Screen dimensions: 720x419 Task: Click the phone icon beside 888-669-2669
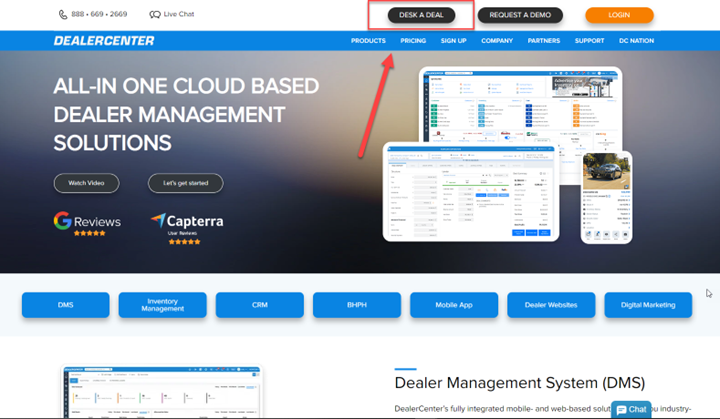(63, 15)
